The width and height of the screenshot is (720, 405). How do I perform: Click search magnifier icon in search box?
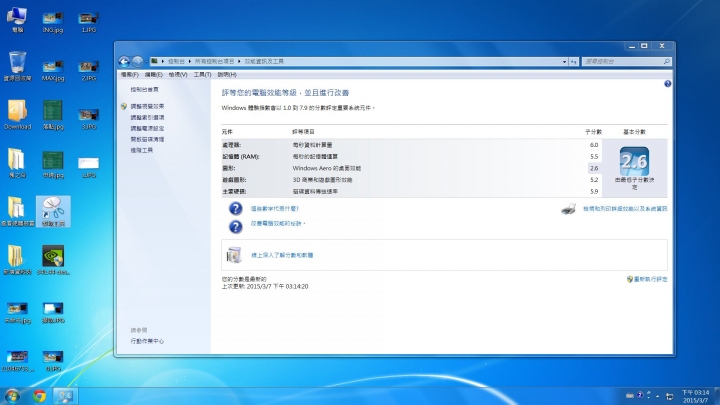pos(666,61)
